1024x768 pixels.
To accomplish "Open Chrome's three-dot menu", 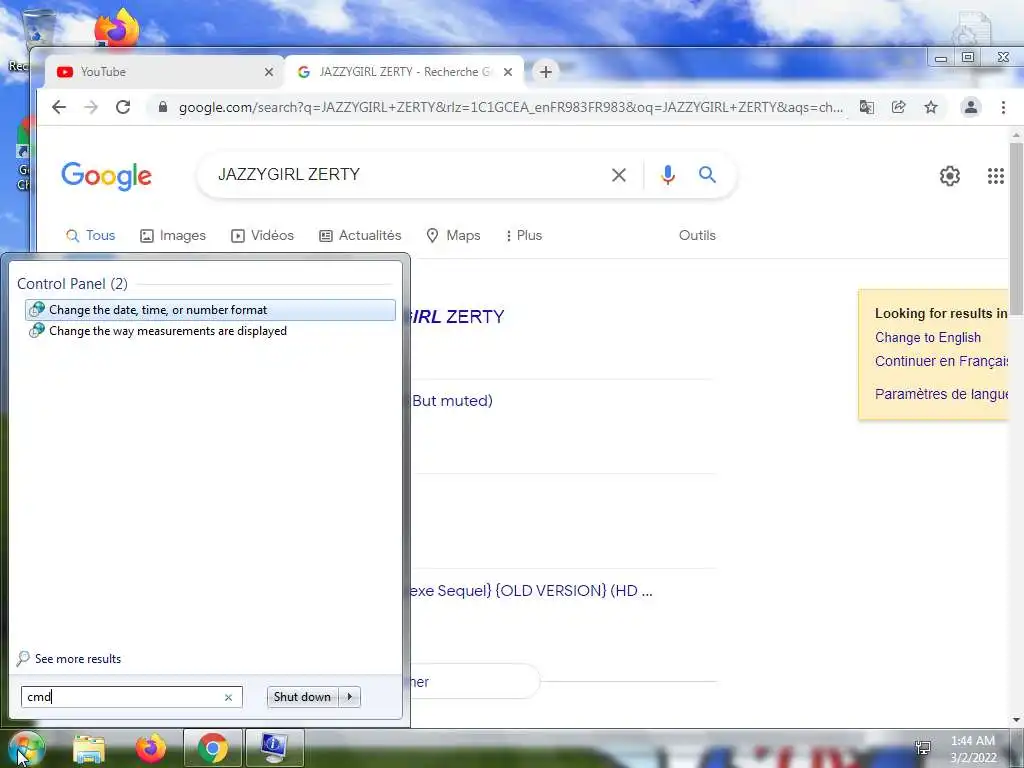I will (x=1003, y=107).
